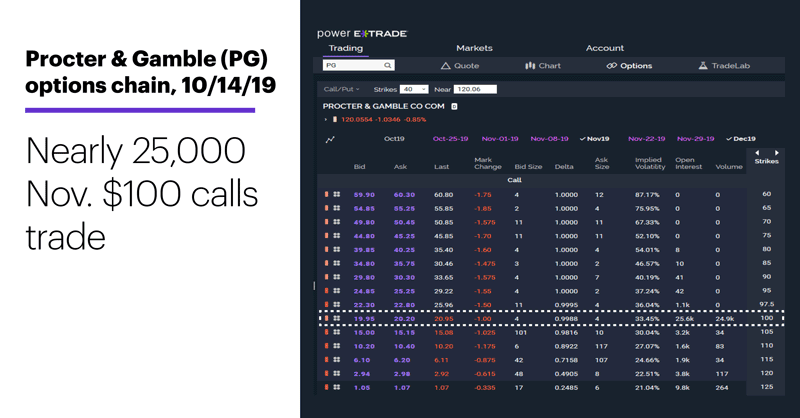
Task: Click grid icon on the 115 strike row
Action: (x=337, y=360)
